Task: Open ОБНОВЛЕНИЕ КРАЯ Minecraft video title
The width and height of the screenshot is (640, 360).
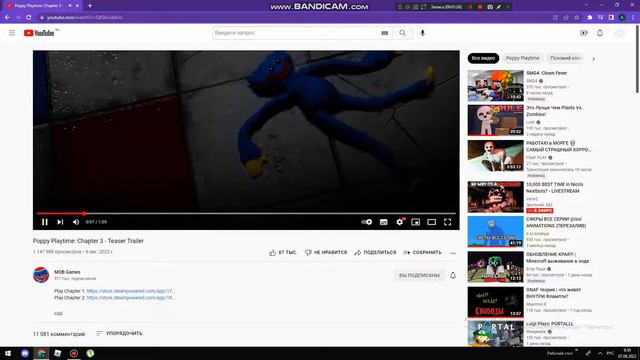Action: pos(557,258)
